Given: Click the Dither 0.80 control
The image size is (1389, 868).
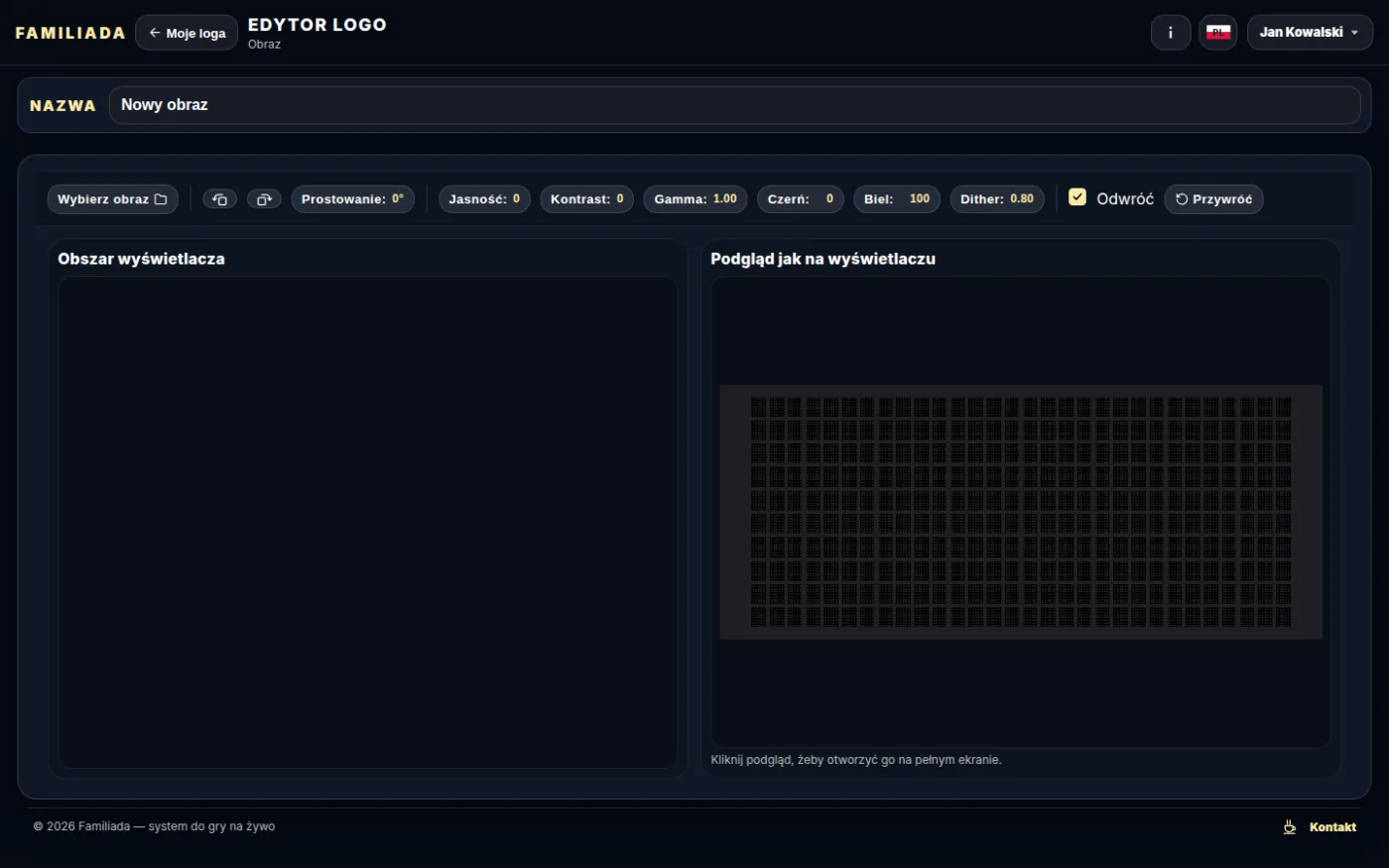Looking at the screenshot, I should point(997,199).
